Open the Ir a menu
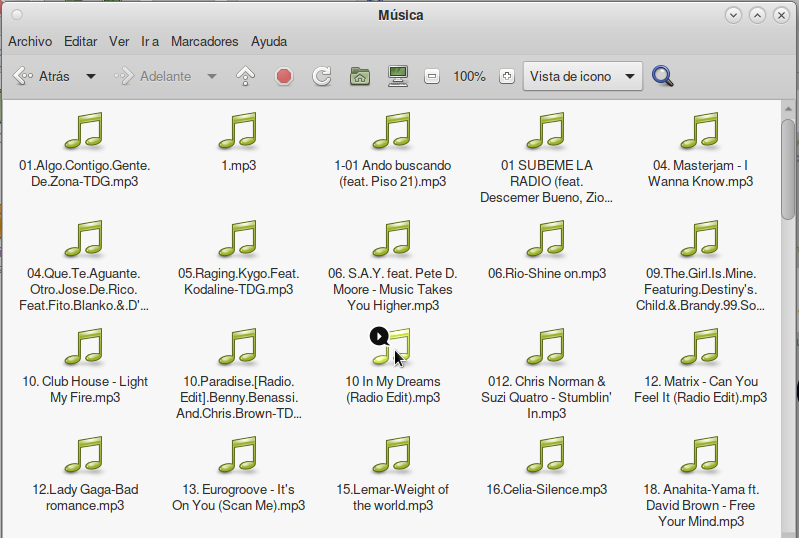The image size is (799, 538). pyautogui.click(x=150, y=41)
